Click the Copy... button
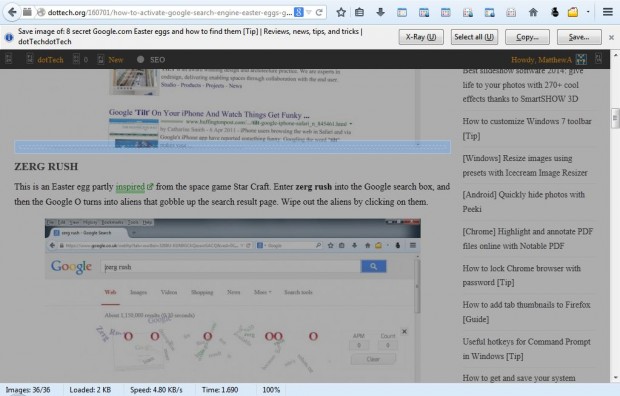 [527, 37]
